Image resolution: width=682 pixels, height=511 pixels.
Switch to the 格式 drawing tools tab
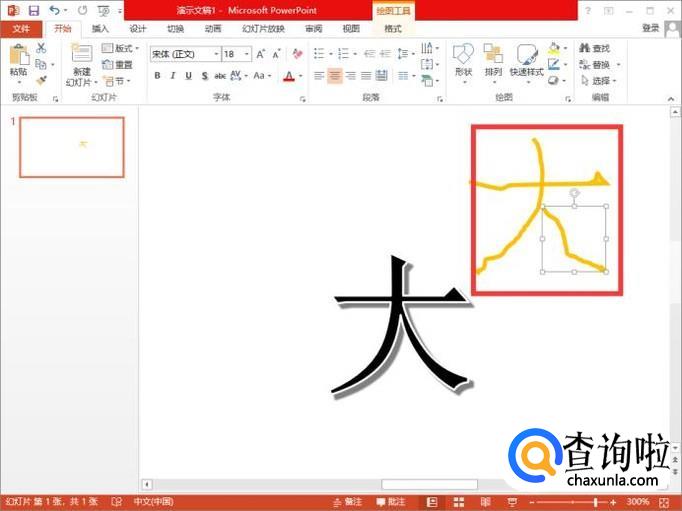[x=393, y=29]
